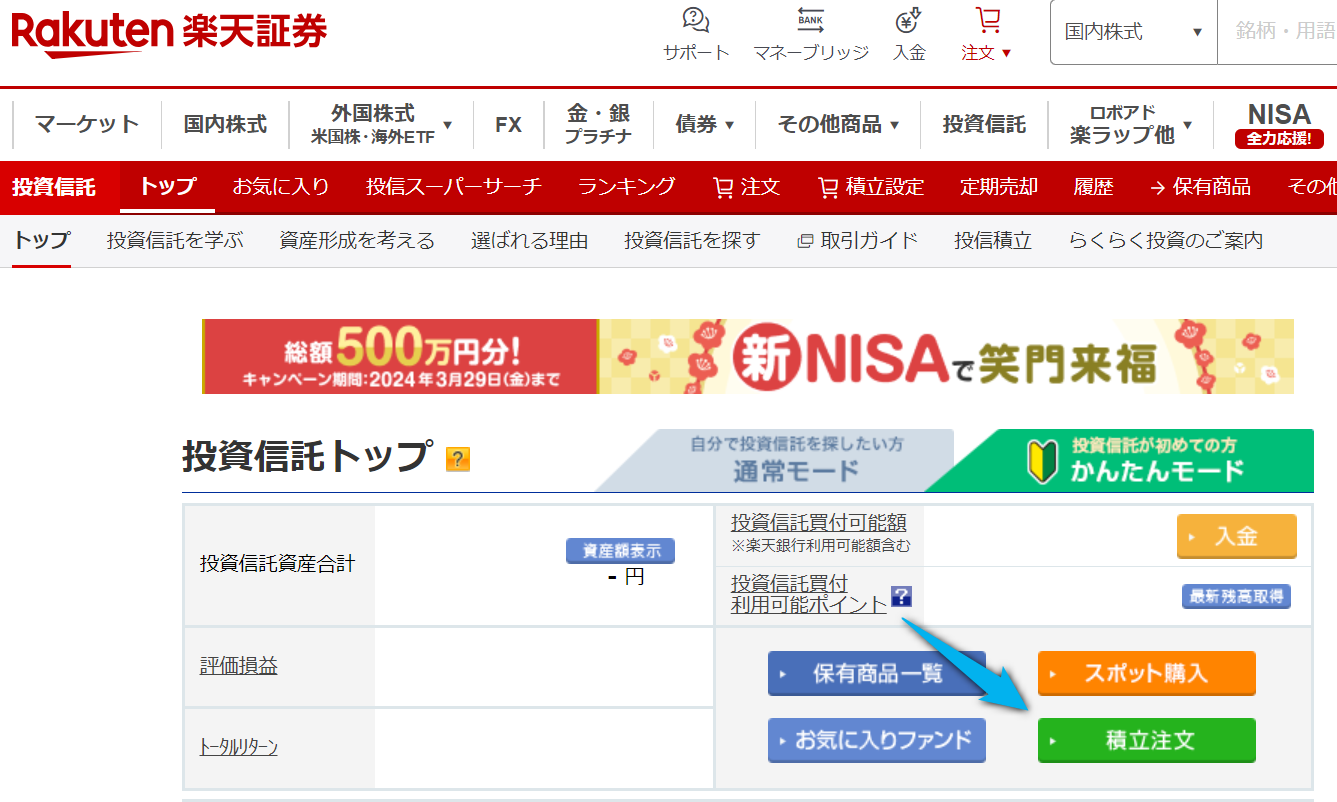Viewport: 1337px width, 802px height.
Task: Click 投資信託 label at left of red bar
Action: tap(54, 186)
